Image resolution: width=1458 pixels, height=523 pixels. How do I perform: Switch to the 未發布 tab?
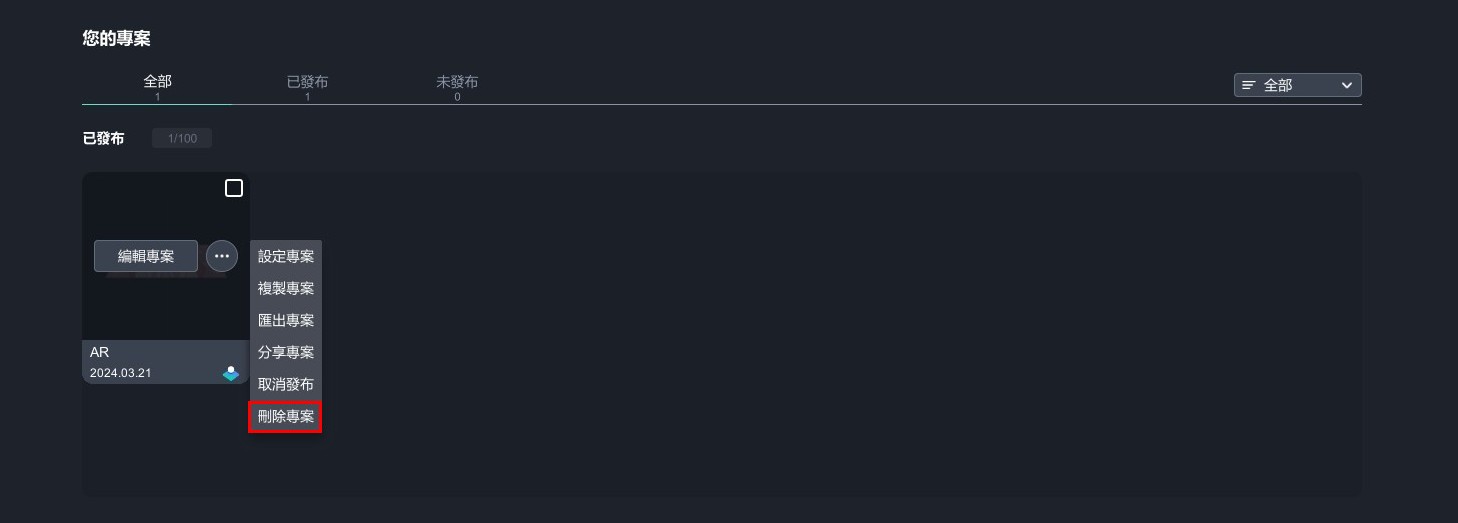pos(457,86)
